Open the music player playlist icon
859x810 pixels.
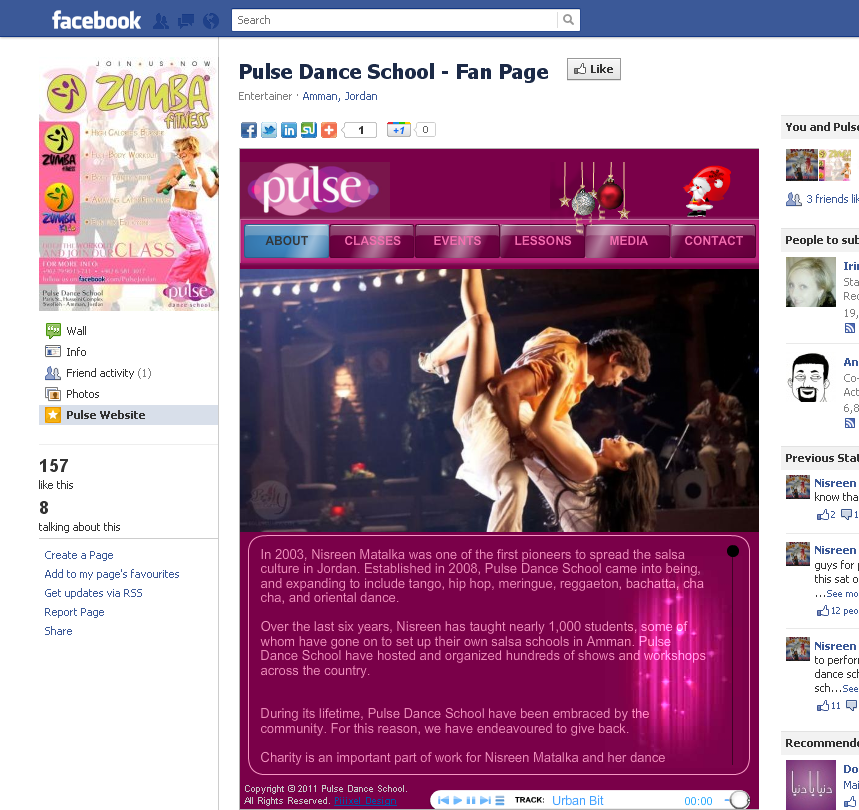[500, 801]
